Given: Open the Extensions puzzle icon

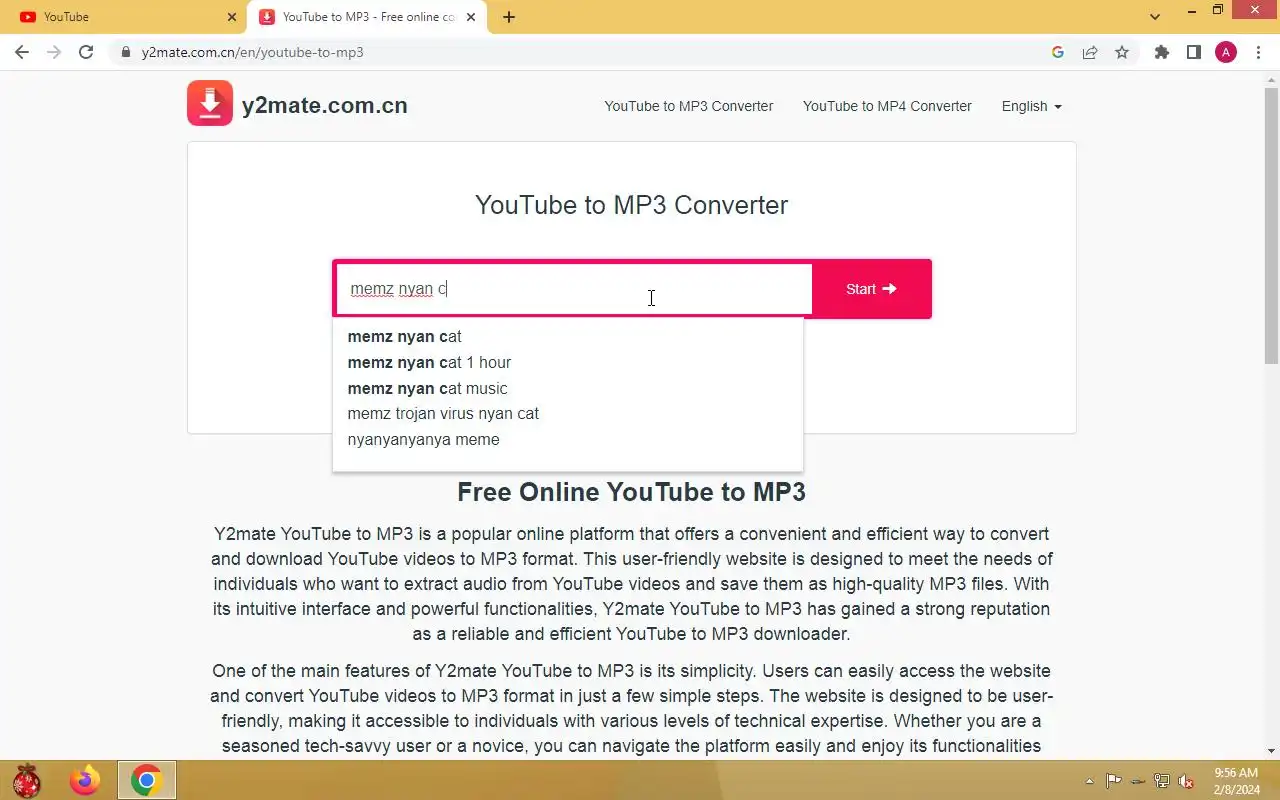Looking at the screenshot, I should pyautogui.click(x=1161, y=52).
